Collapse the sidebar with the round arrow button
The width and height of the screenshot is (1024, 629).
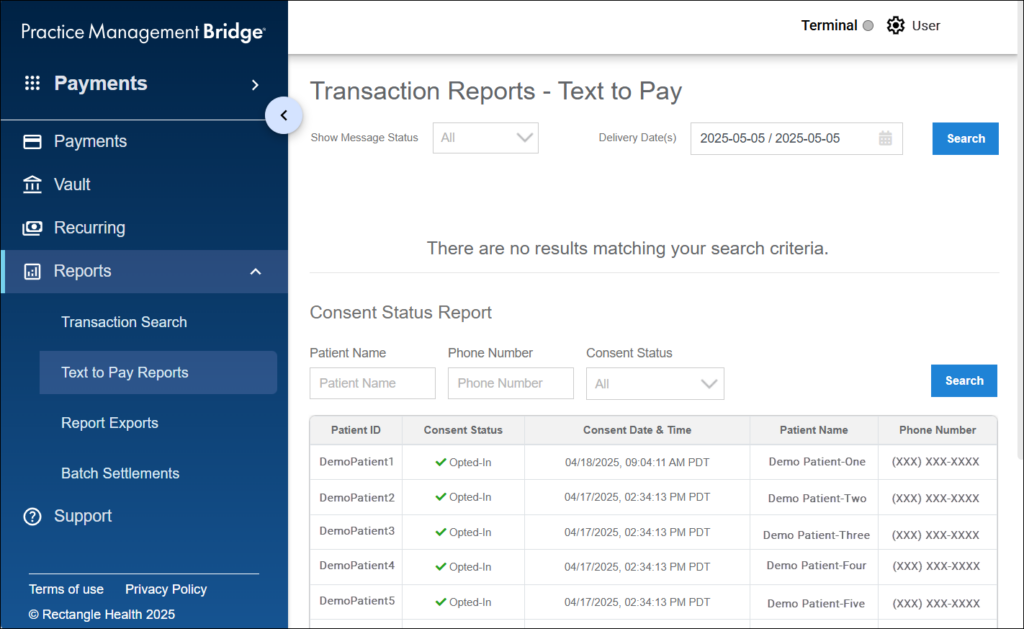point(283,116)
